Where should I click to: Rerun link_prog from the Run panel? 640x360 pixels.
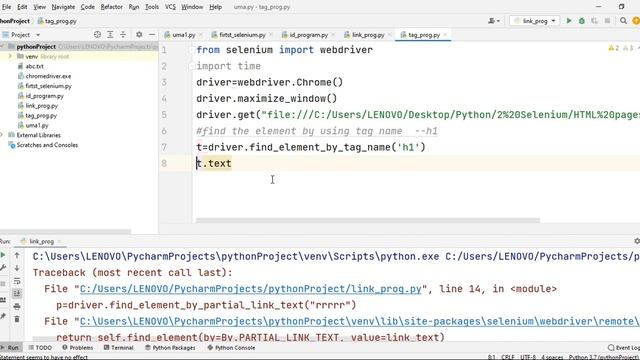click(3, 255)
